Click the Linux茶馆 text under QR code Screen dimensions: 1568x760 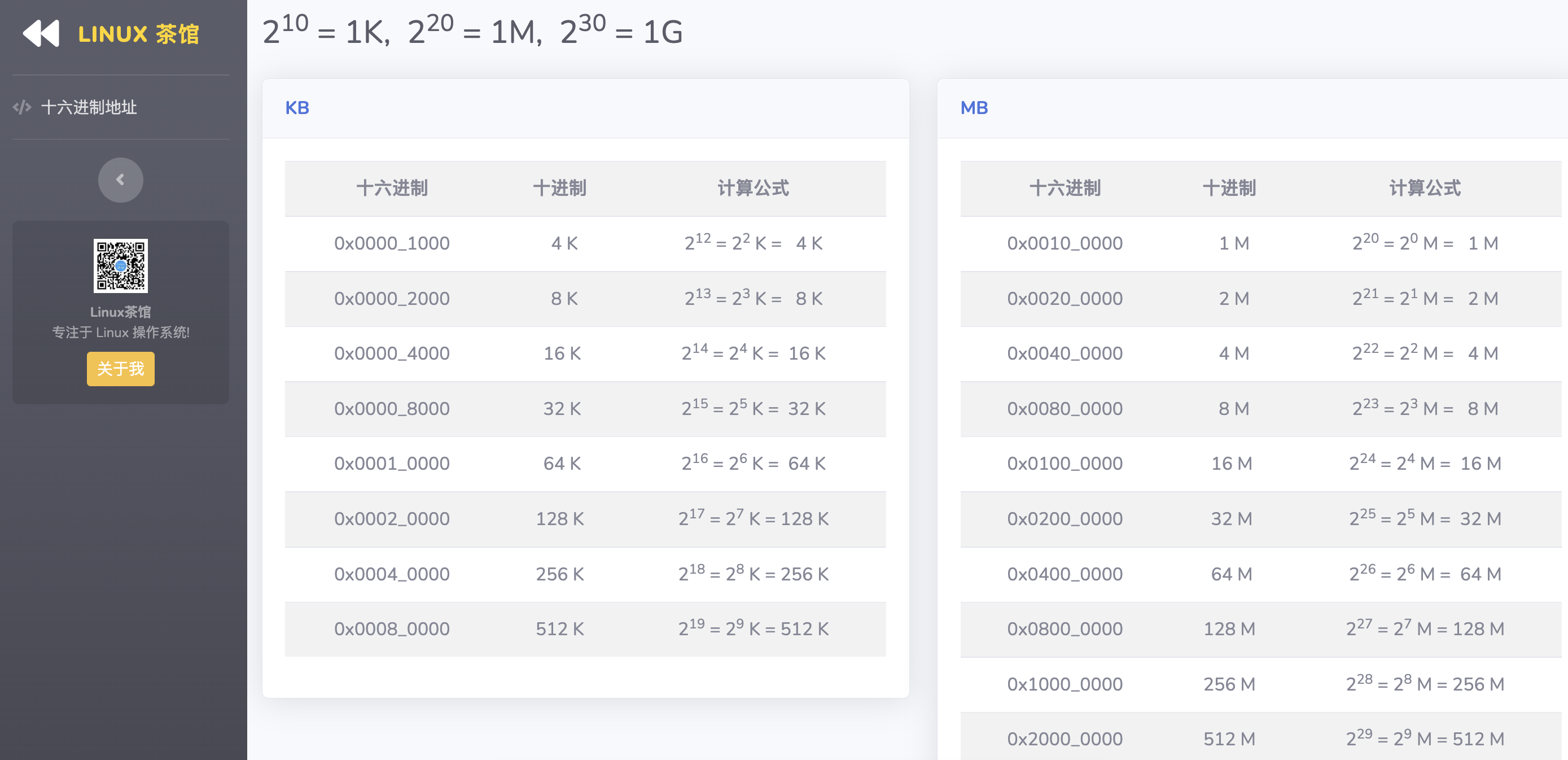coord(121,312)
